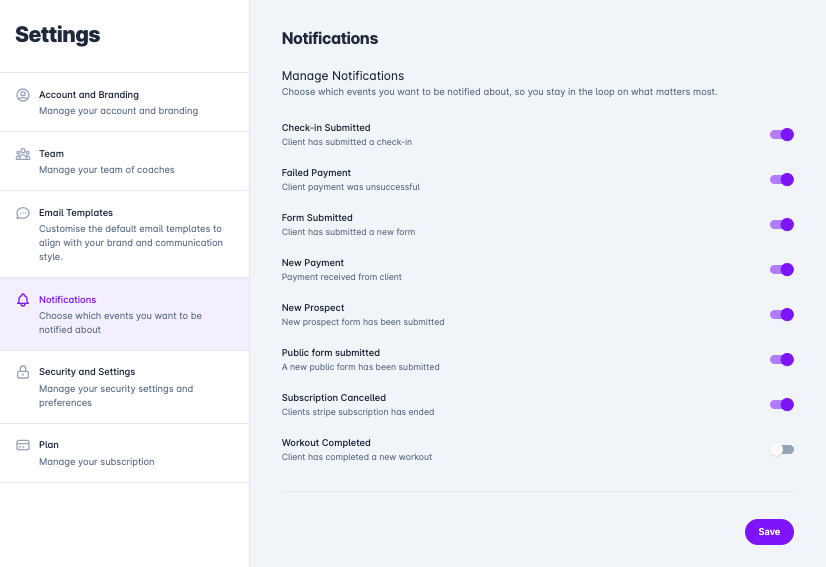Save notification settings
826x567 pixels.
(769, 532)
